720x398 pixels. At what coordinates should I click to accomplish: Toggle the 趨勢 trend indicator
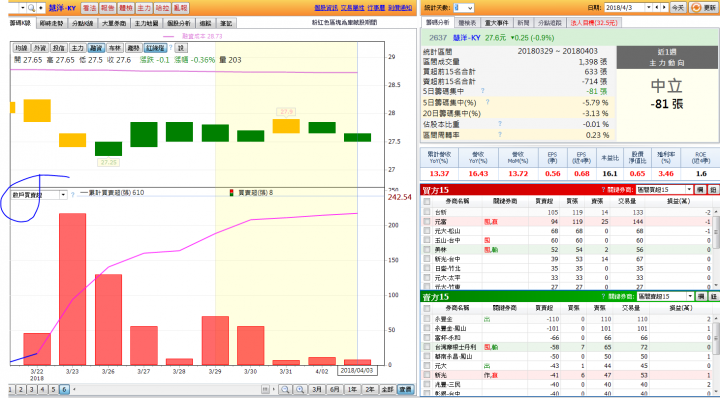(133, 48)
